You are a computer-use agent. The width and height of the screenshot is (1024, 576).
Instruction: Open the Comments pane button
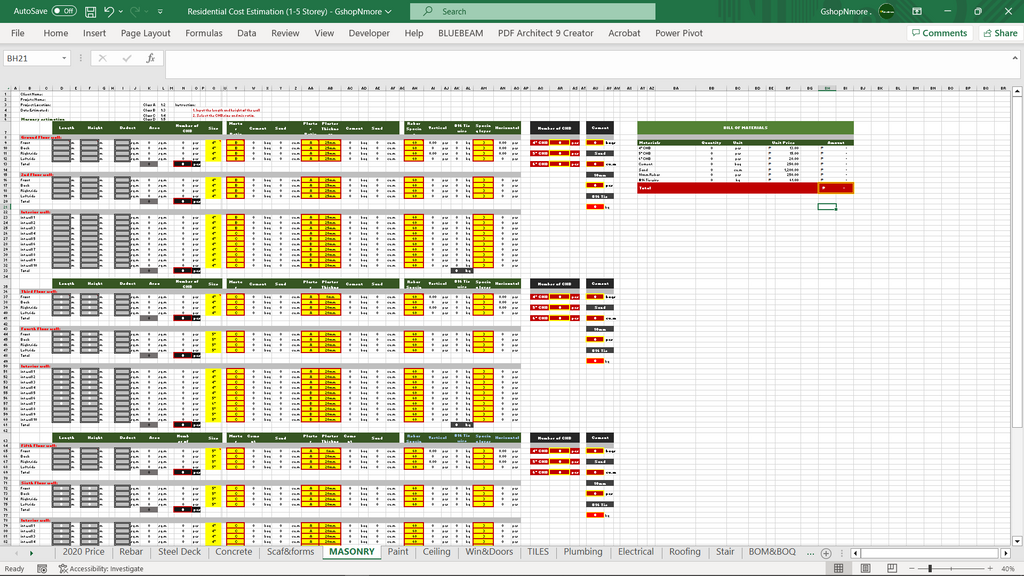point(939,33)
